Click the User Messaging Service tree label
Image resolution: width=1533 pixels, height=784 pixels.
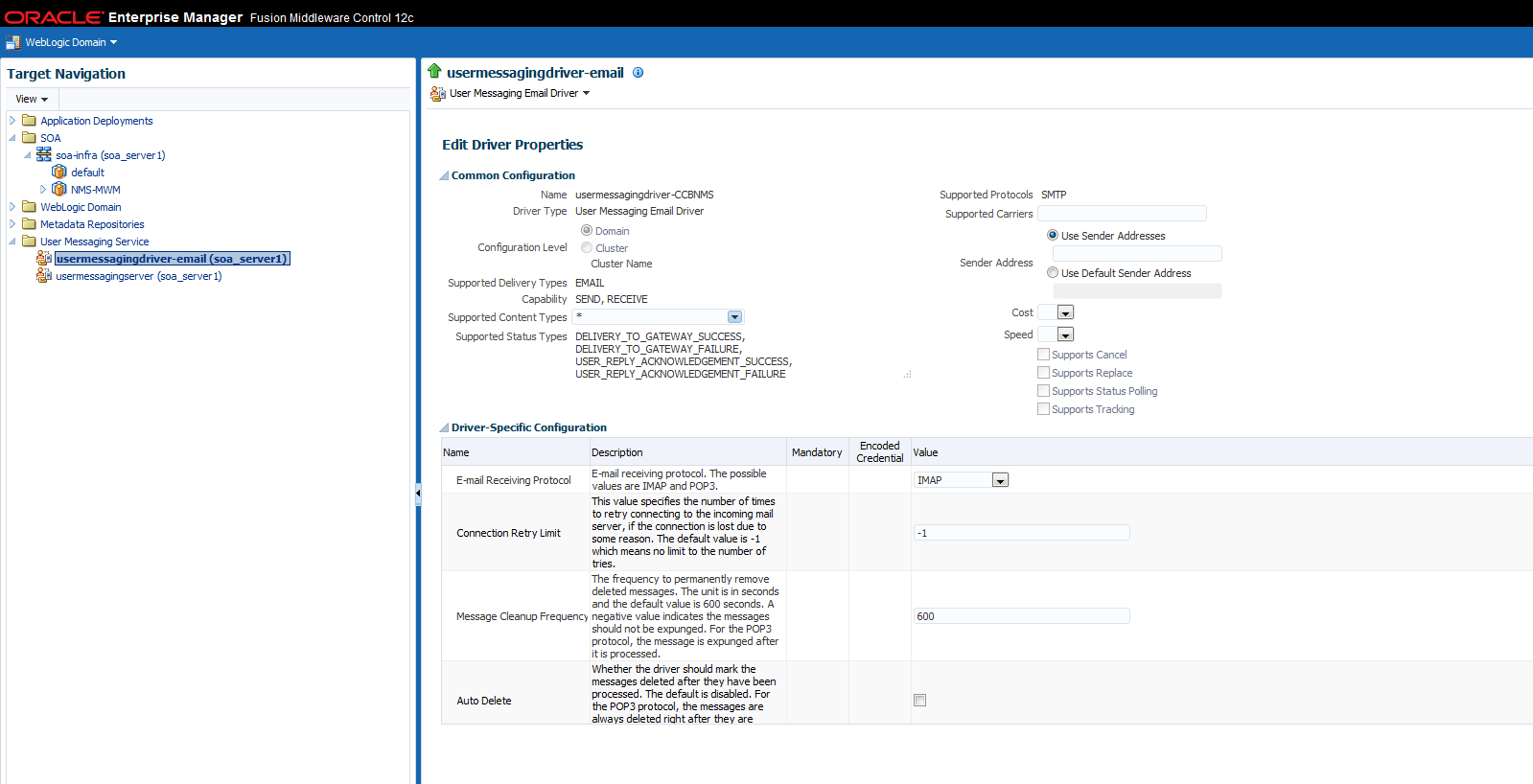[x=95, y=242]
